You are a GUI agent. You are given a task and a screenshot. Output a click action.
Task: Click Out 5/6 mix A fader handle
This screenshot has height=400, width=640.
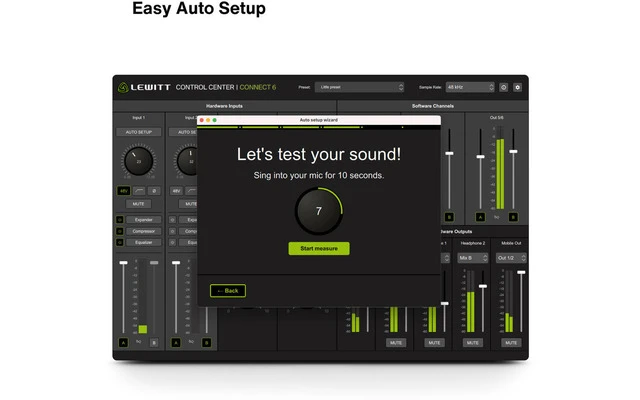pyautogui.click(x=480, y=157)
